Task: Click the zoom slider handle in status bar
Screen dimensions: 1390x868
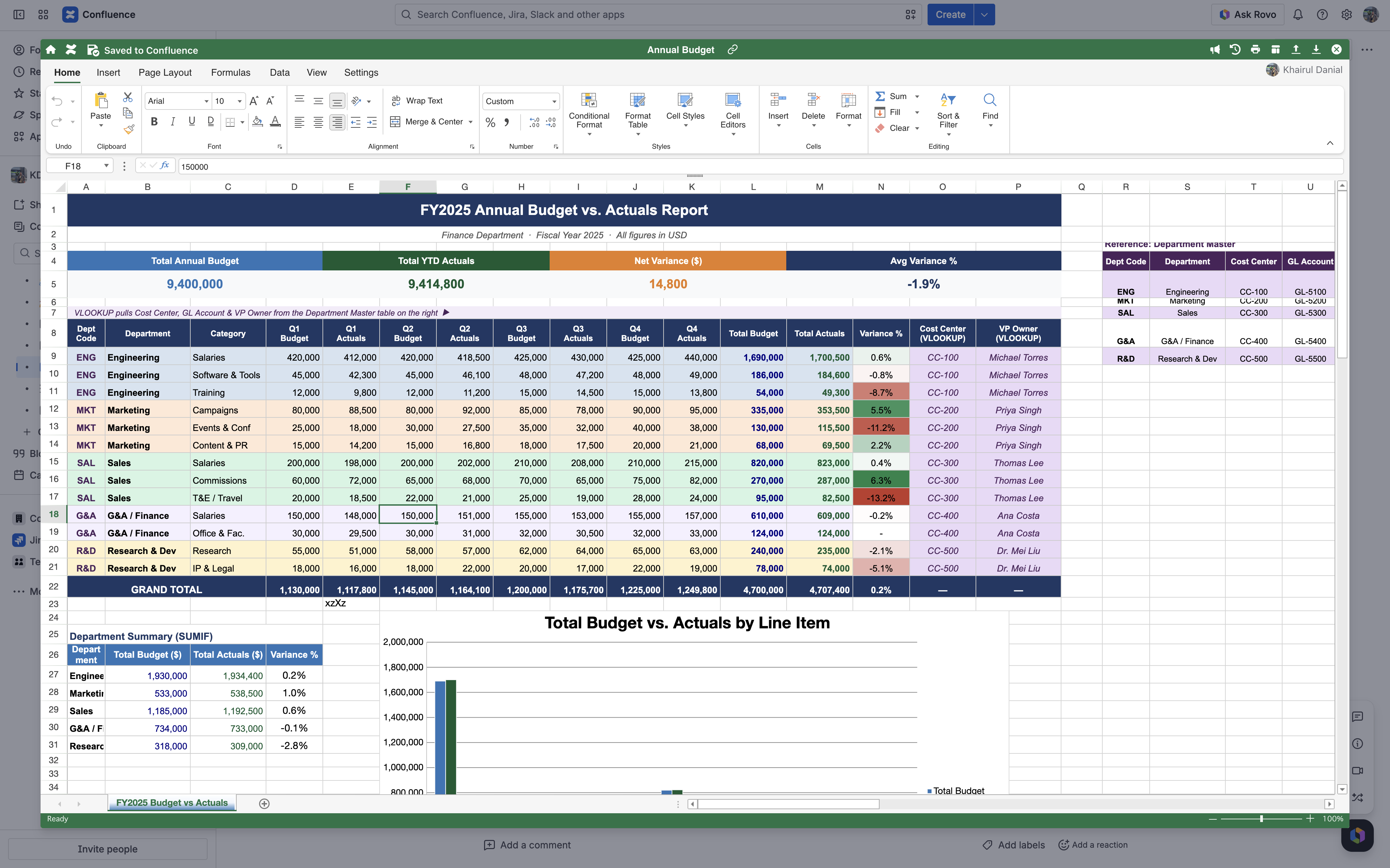Action: pos(1262,819)
